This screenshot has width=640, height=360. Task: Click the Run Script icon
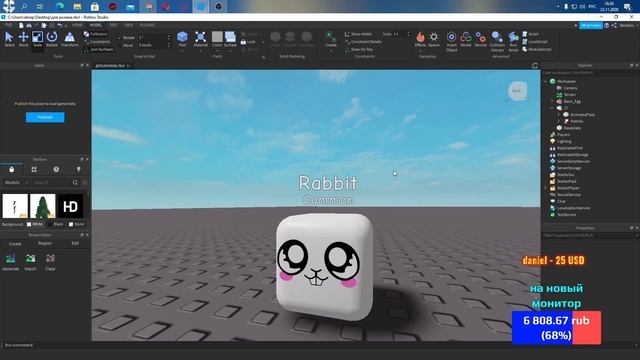point(513,38)
